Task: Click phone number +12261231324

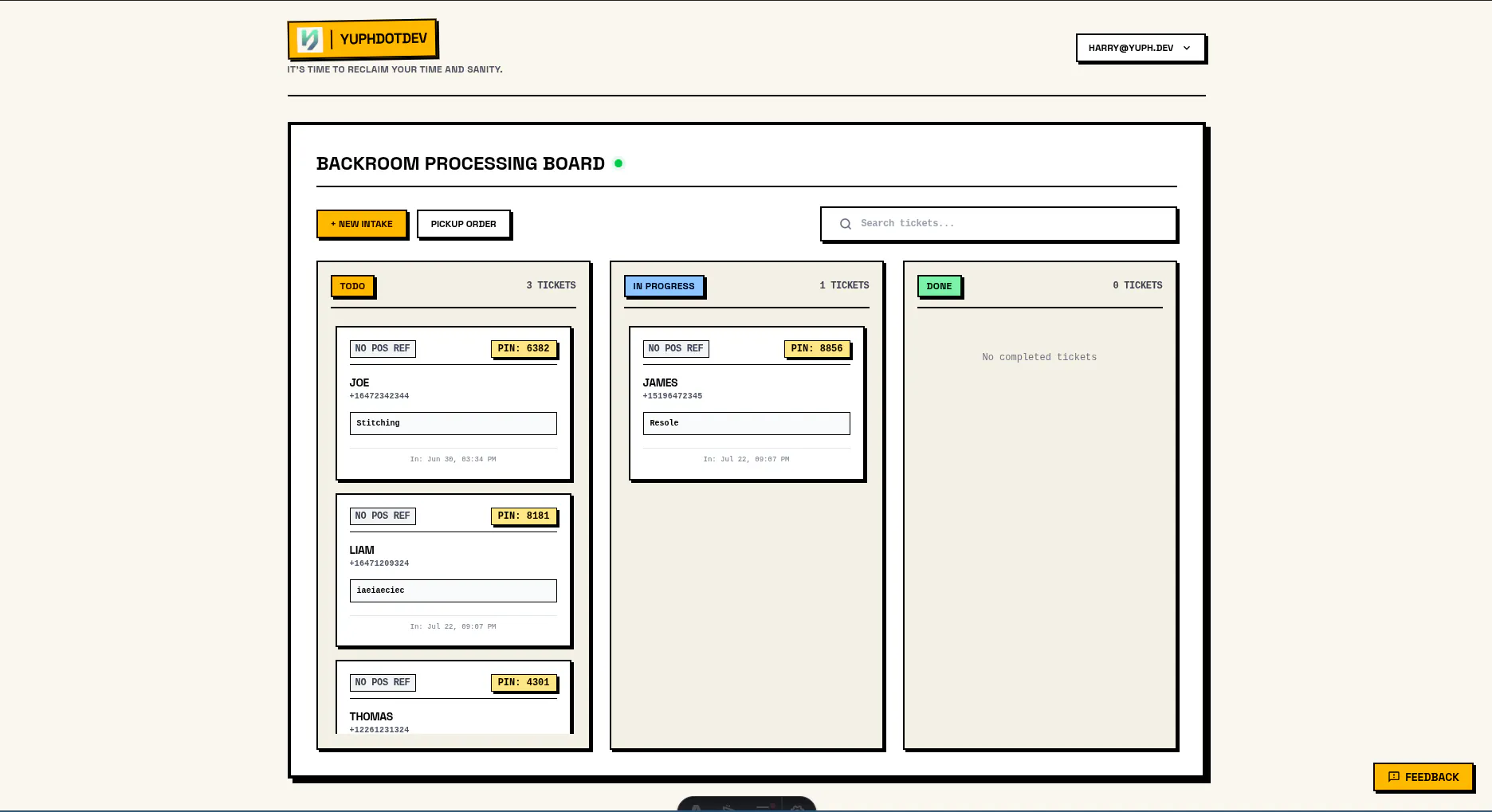Action: (x=379, y=730)
